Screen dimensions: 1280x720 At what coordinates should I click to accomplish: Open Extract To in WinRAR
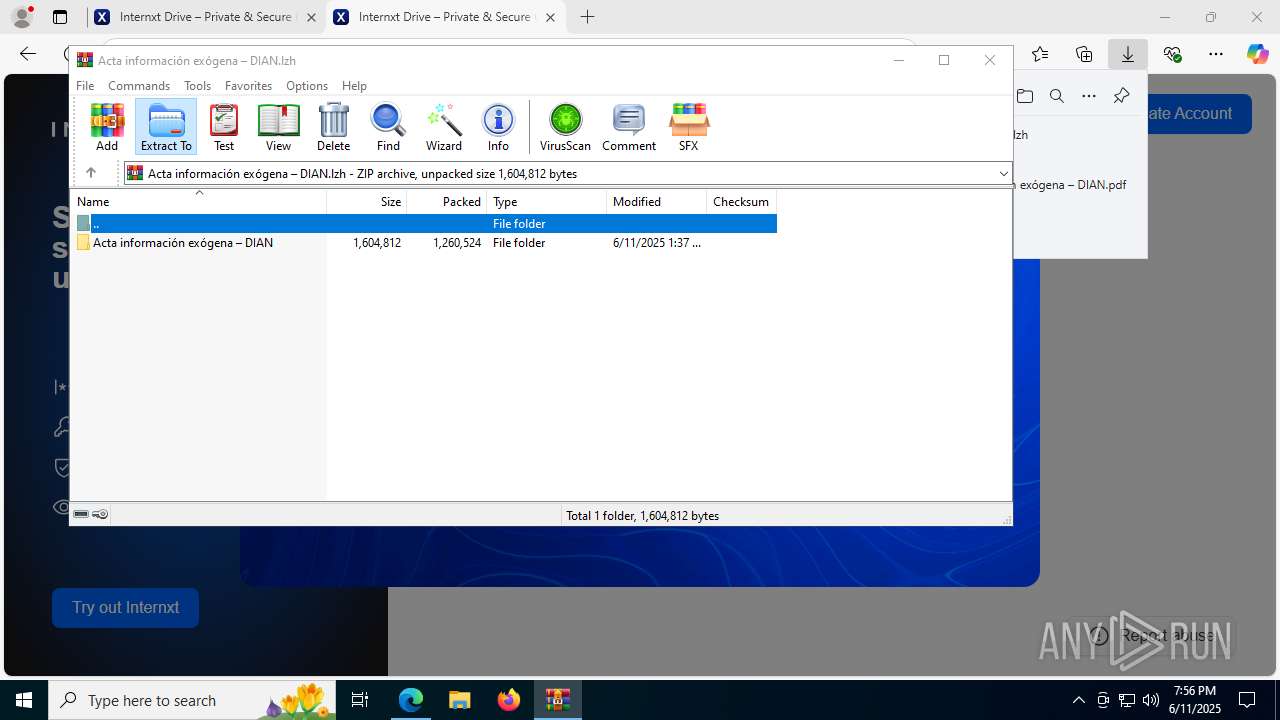pos(166,127)
